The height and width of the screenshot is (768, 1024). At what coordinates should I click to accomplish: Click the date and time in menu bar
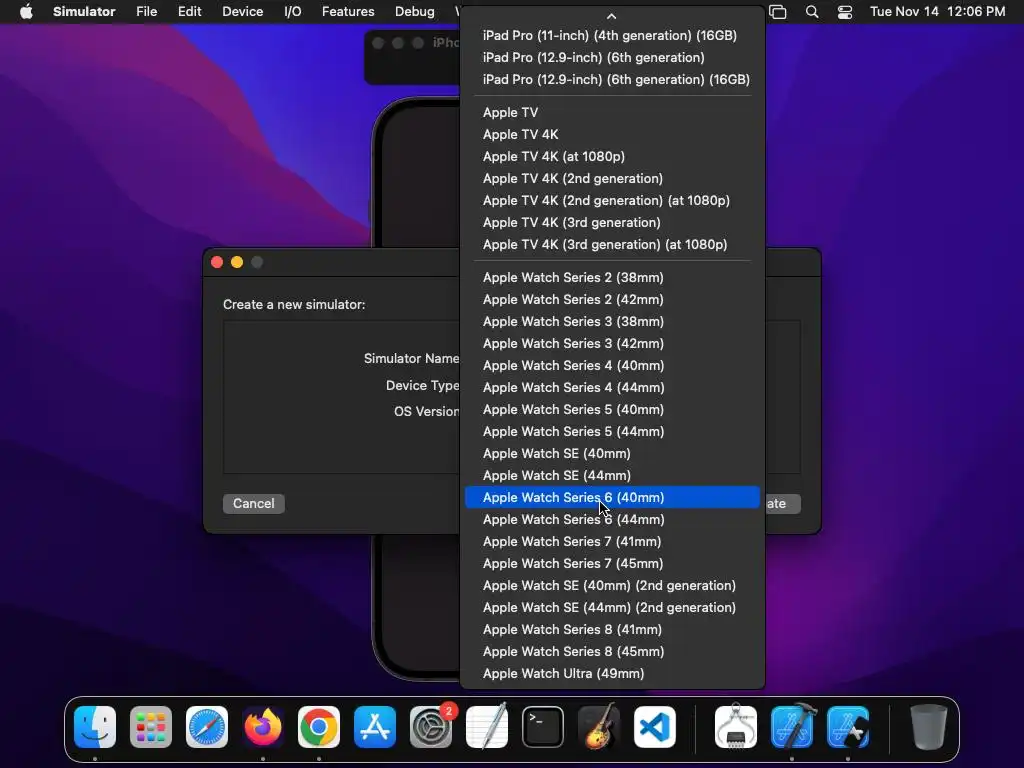click(x=937, y=11)
